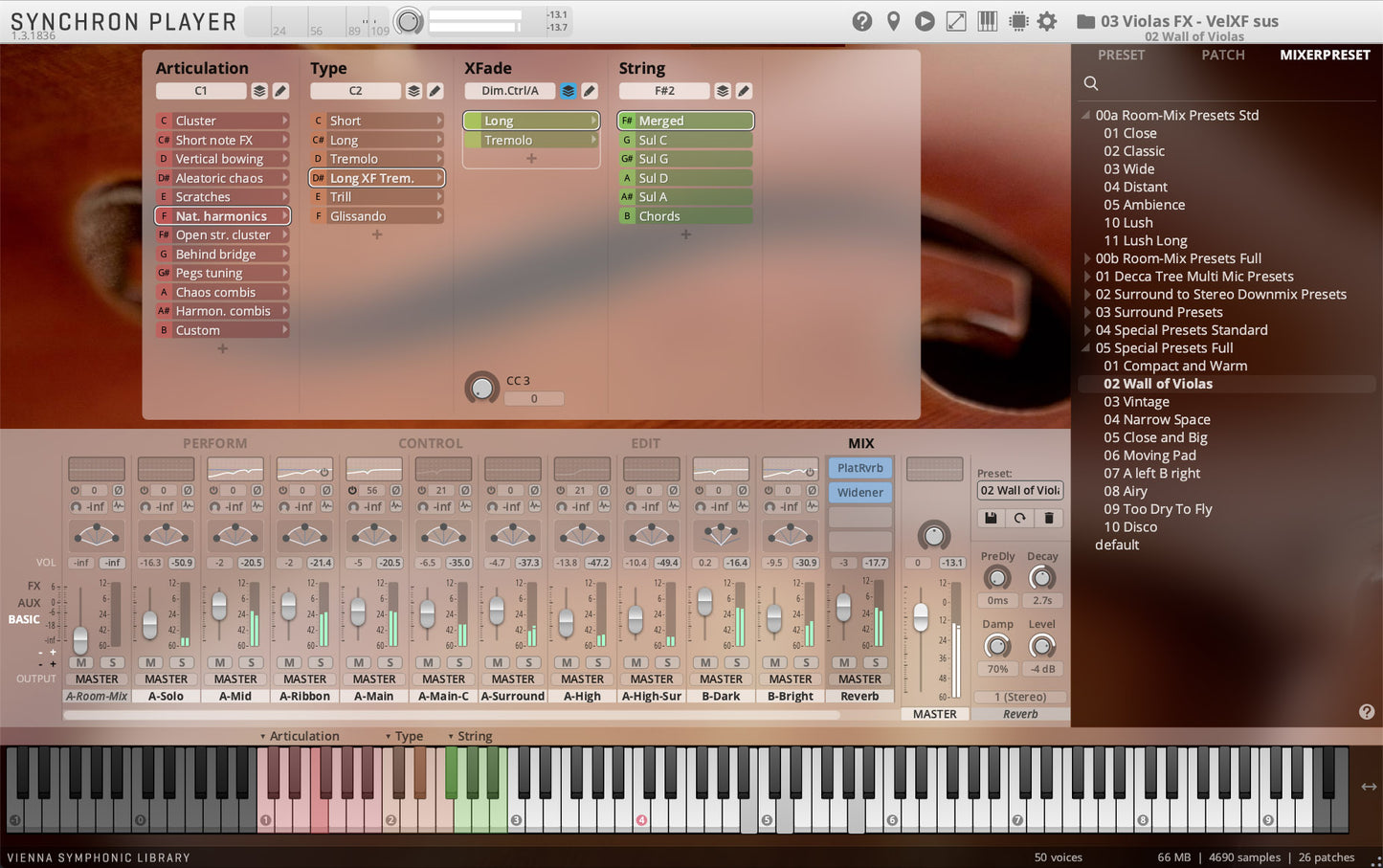Image resolution: width=1383 pixels, height=868 pixels.
Task: Click the search magnifier in the preset browser
Action: point(1091,83)
